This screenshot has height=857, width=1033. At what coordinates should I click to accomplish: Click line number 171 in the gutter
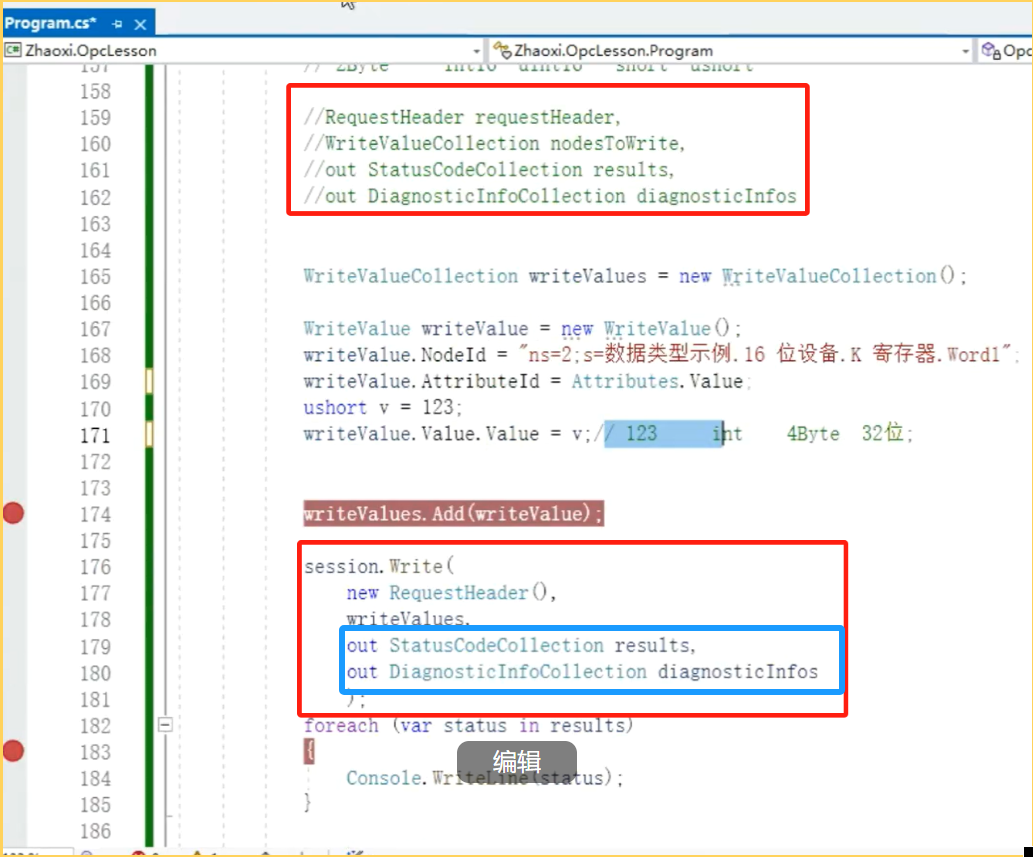[x=95, y=435]
